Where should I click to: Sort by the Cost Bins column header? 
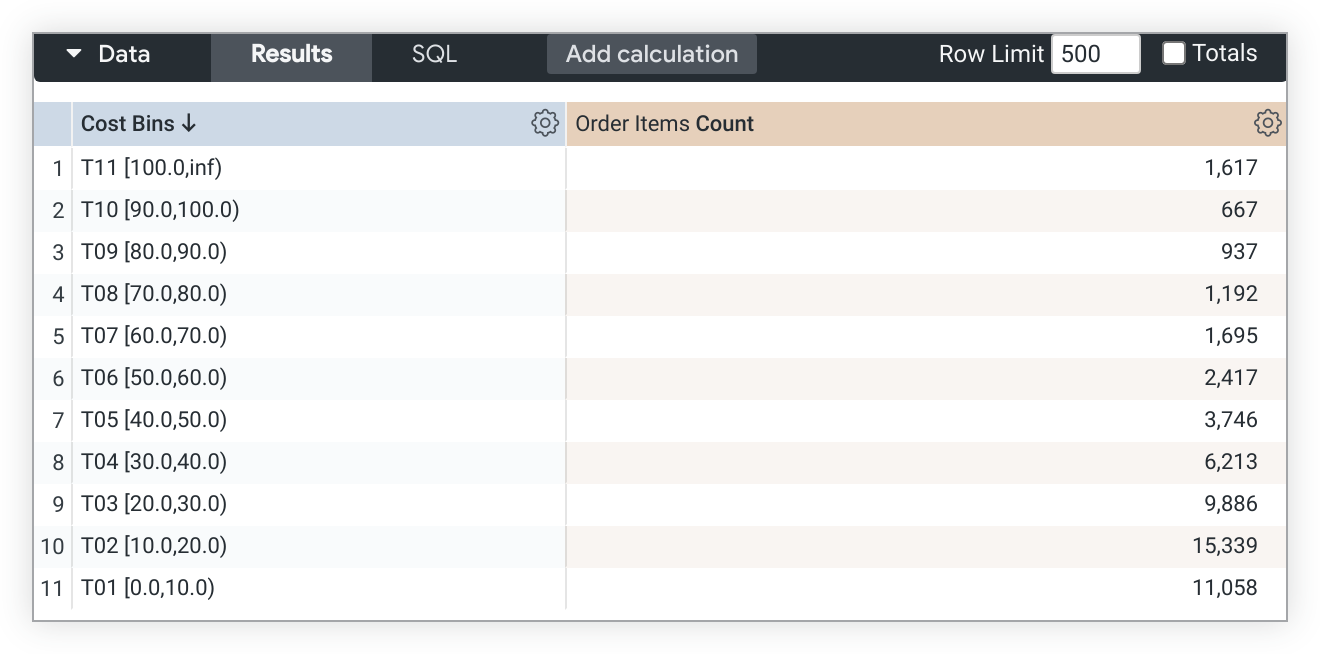click(x=127, y=124)
